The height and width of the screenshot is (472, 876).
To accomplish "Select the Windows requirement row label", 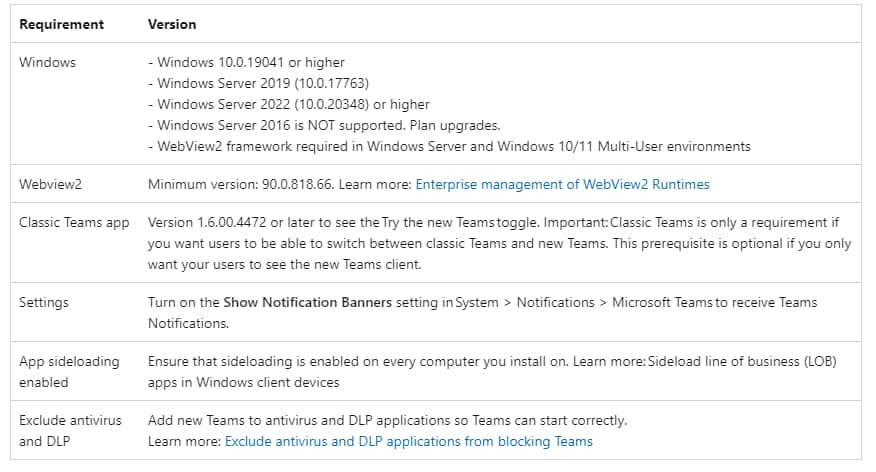I will 47,62.
